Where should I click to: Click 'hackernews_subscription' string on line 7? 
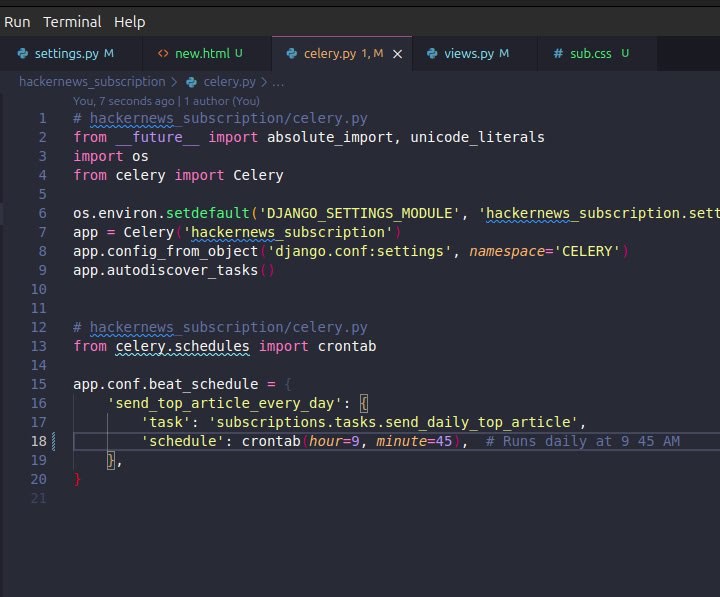coord(288,232)
